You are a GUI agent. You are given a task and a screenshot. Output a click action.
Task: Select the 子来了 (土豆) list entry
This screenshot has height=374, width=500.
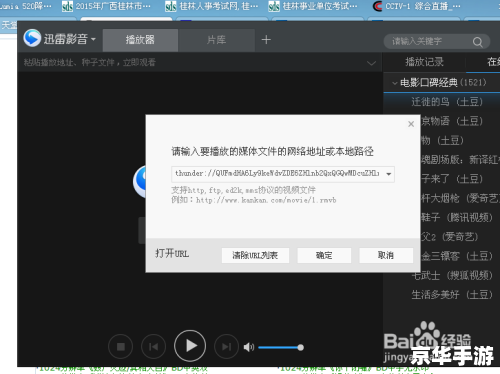point(452,179)
